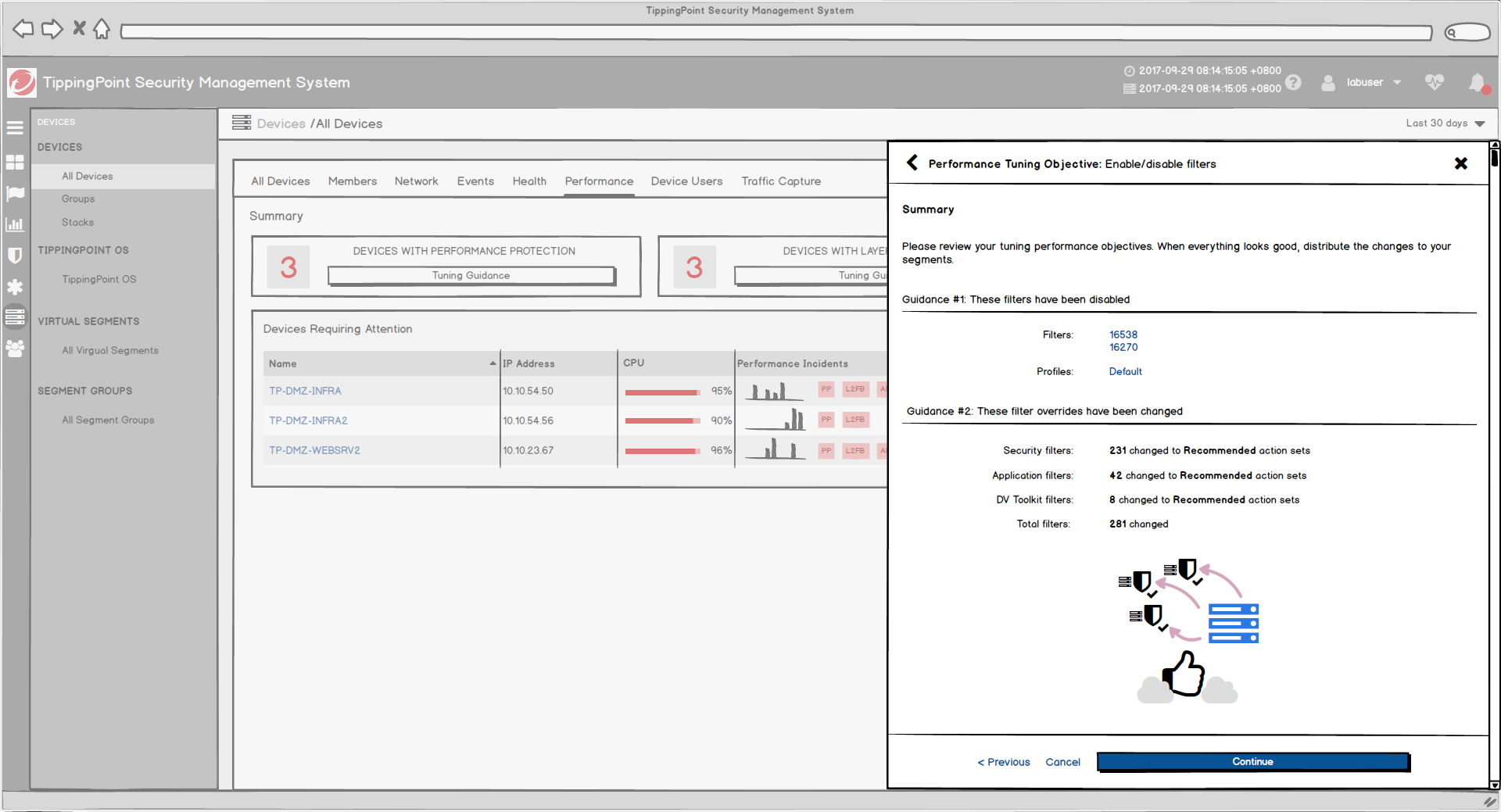Image resolution: width=1501 pixels, height=812 pixels.
Task: Click the 95% CPU bar for TP-DMZ-INFRA
Action: (662, 392)
